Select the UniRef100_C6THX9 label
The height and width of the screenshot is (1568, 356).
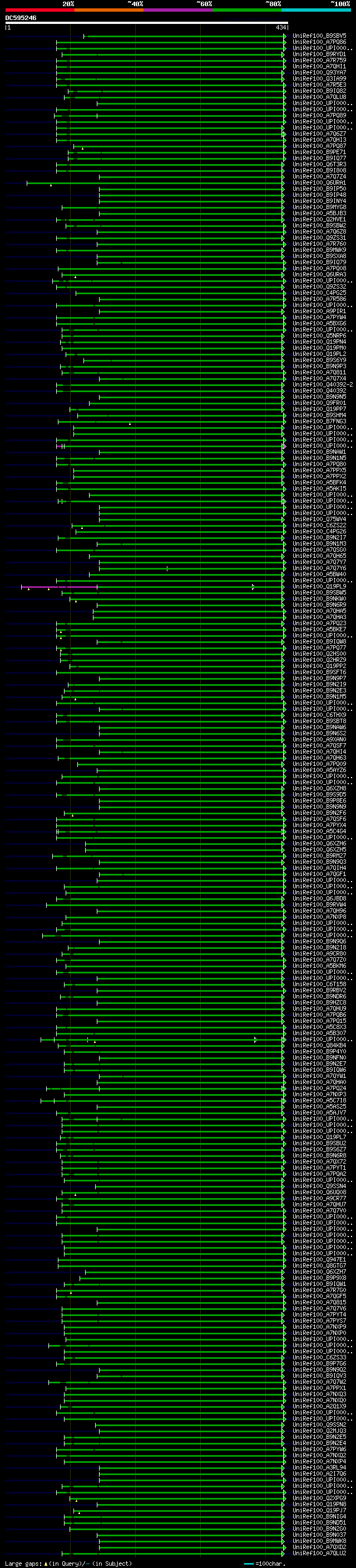point(319,715)
